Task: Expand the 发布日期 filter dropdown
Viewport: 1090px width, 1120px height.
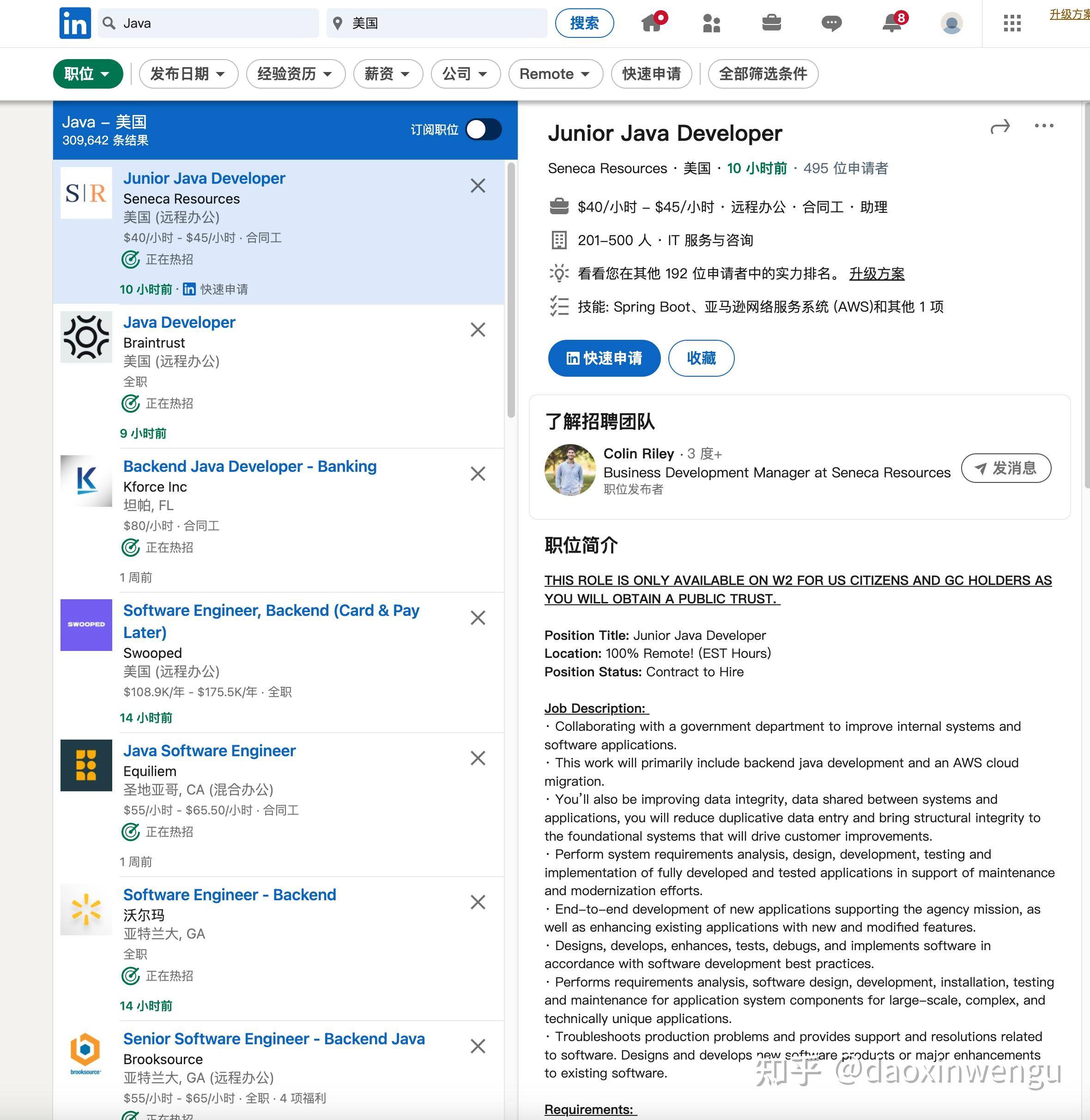Action: [188, 74]
